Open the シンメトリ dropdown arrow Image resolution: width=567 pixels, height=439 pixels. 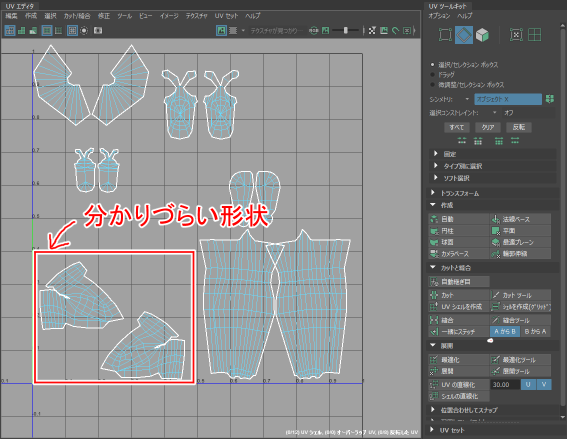[x=467, y=99]
